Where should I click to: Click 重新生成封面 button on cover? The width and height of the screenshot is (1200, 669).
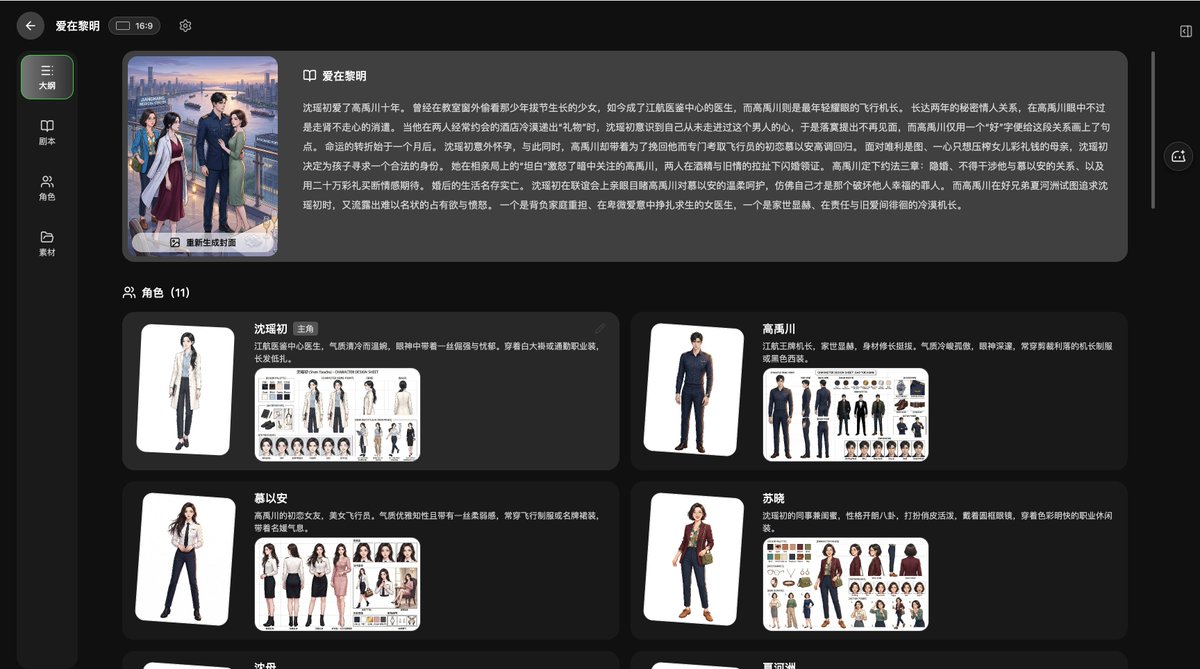202,242
